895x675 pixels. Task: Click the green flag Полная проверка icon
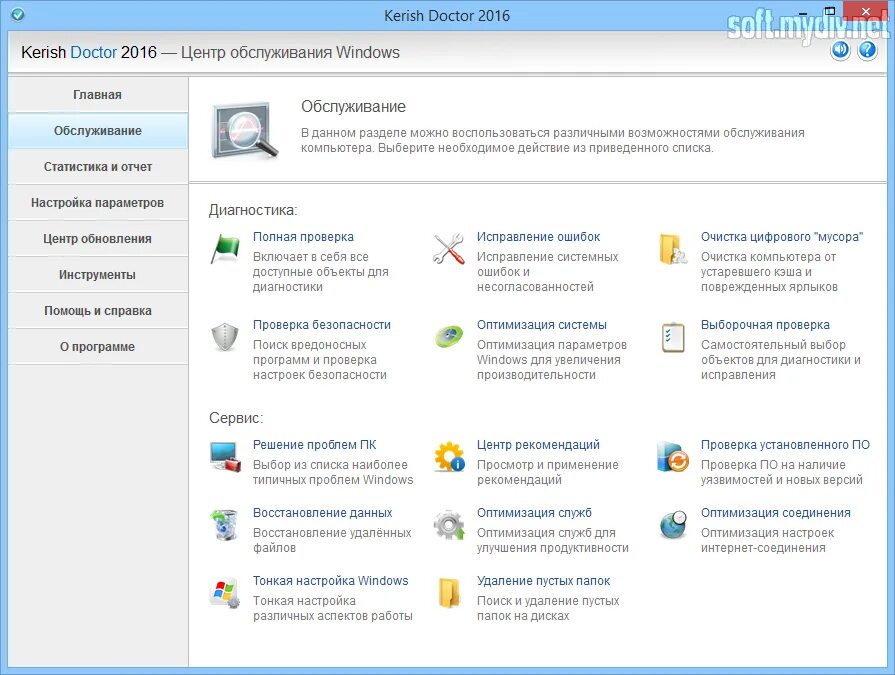point(225,249)
